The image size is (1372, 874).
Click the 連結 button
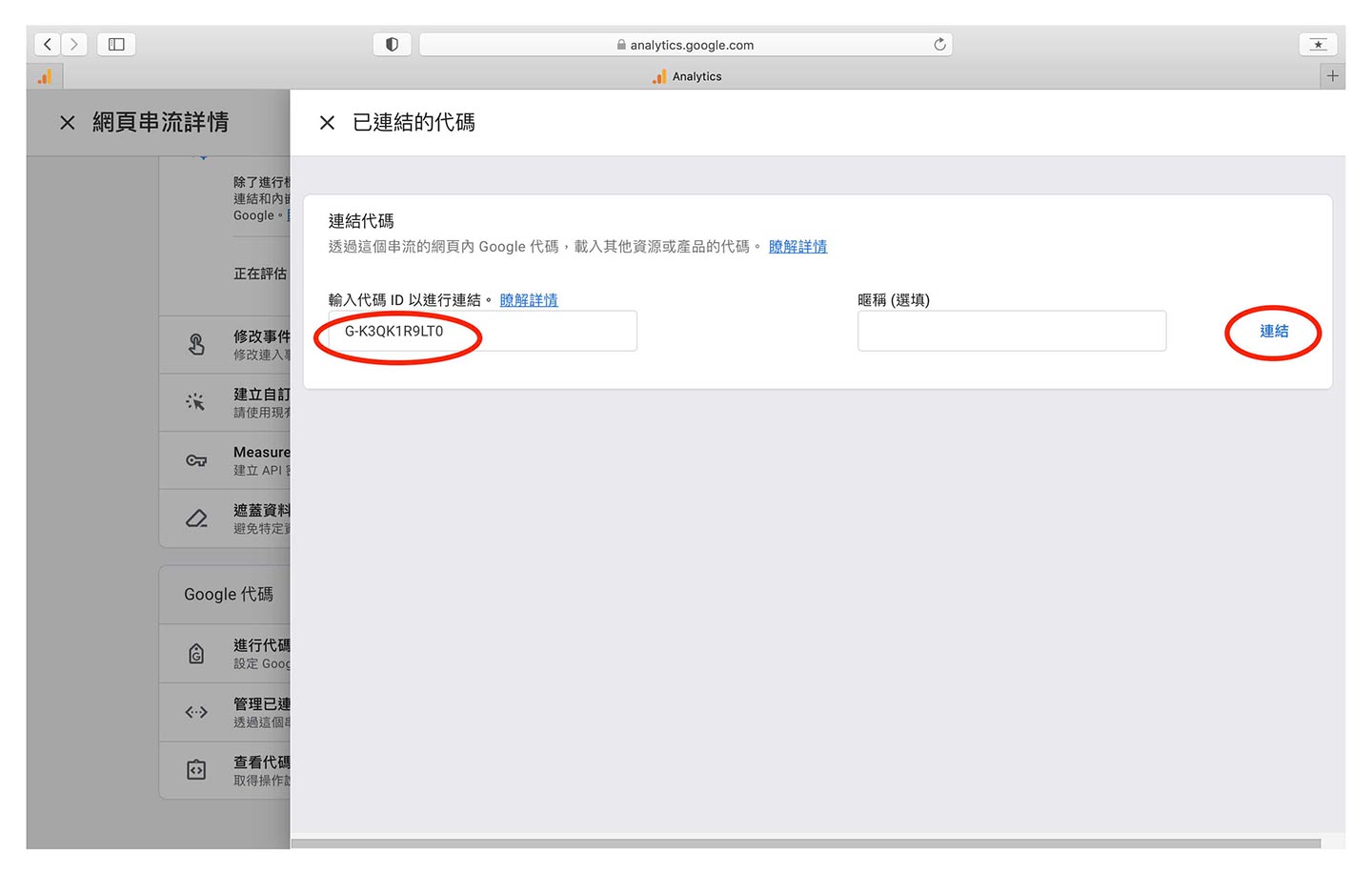click(1273, 332)
